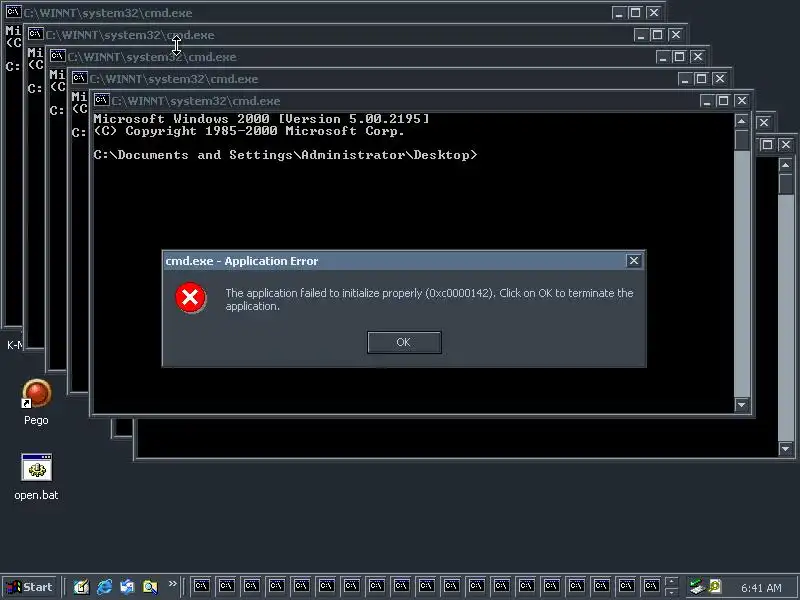The width and height of the screenshot is (800, 600).
Task: Launch Internet Explorer from quick launch
Action: click(x=105, y=587)
